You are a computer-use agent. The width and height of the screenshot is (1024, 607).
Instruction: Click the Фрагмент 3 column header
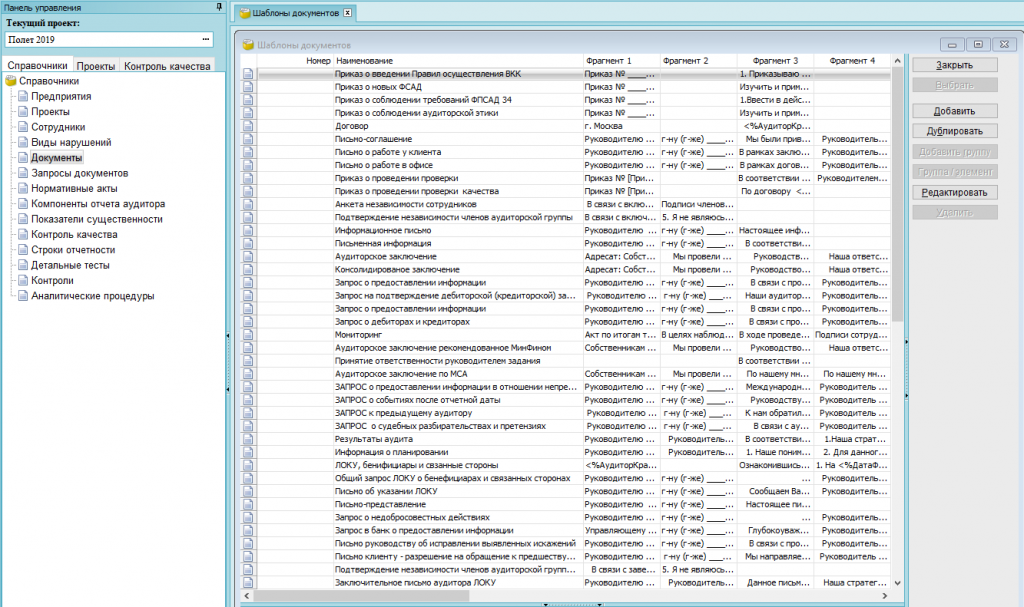(x=775, y=61)
